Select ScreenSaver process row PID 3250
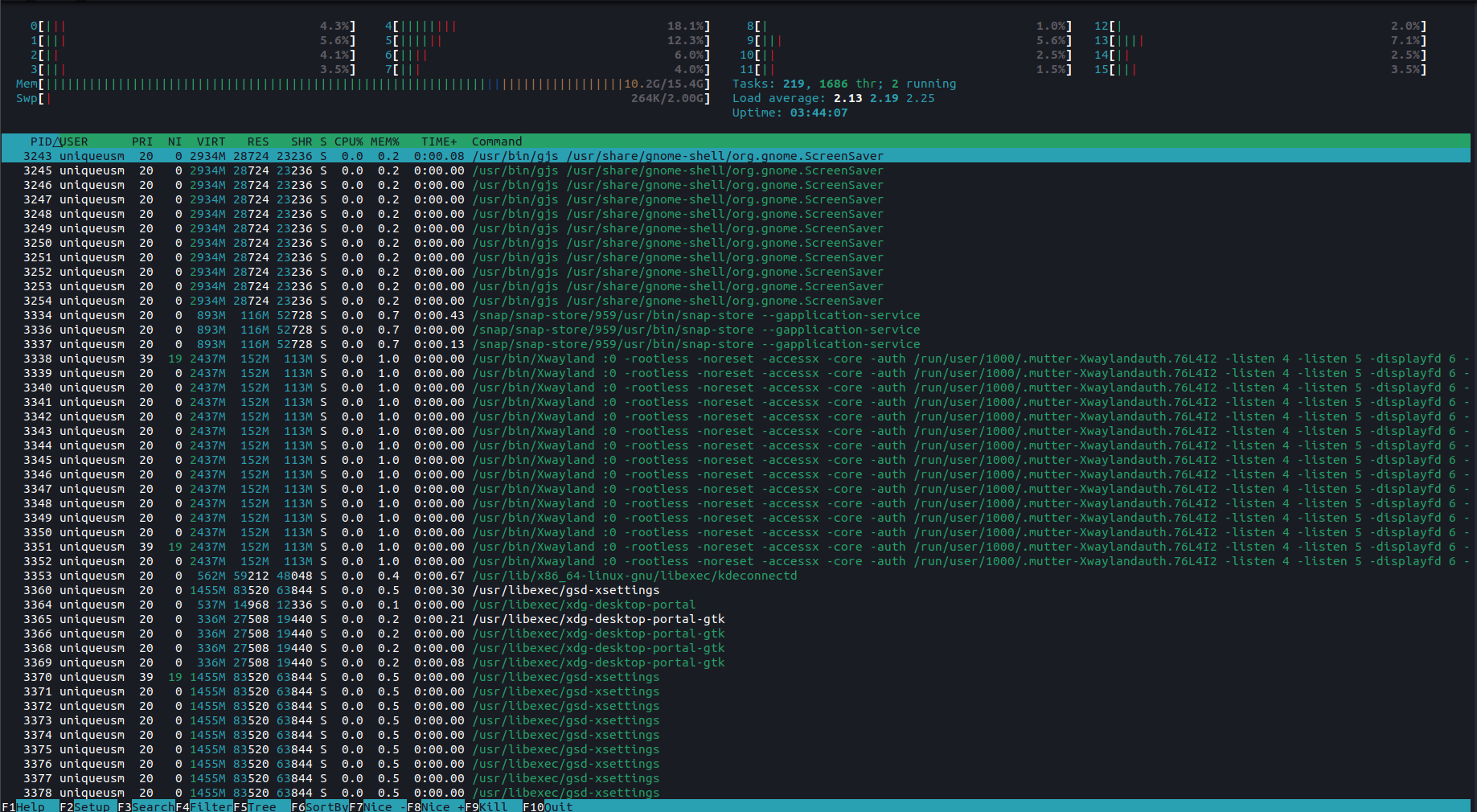 [x=736, y=243]
